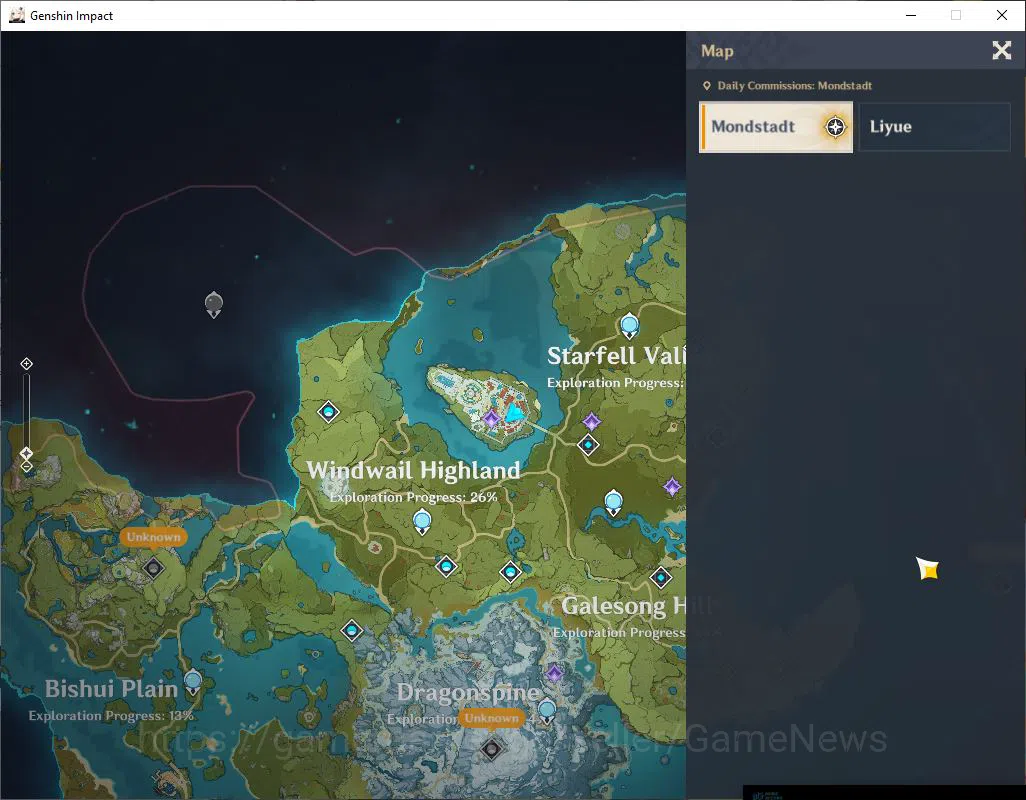1026x800 pixels.
Task: Switch to the Liyue region tab
Action: pyautogui.click(x=934, y=127)
